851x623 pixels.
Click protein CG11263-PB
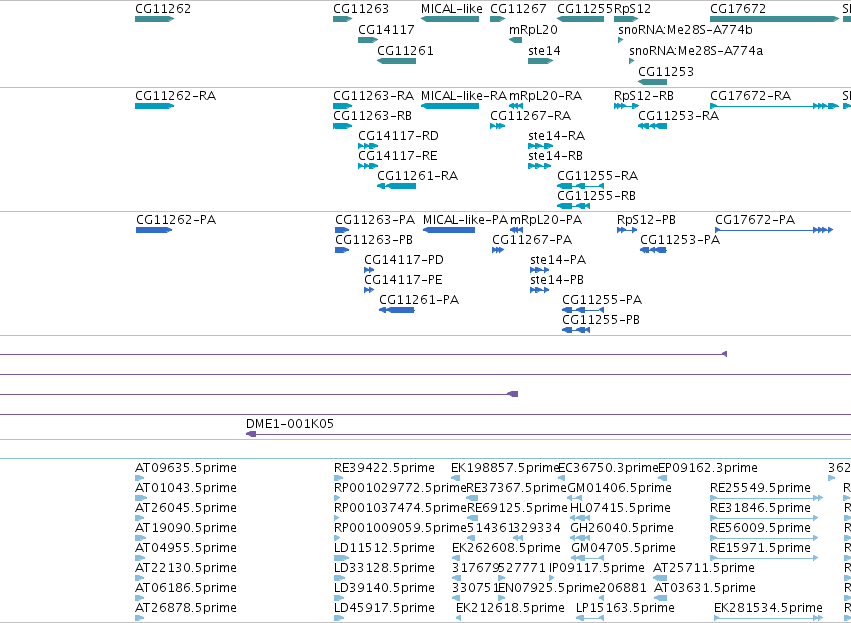[x=342, y=250]
